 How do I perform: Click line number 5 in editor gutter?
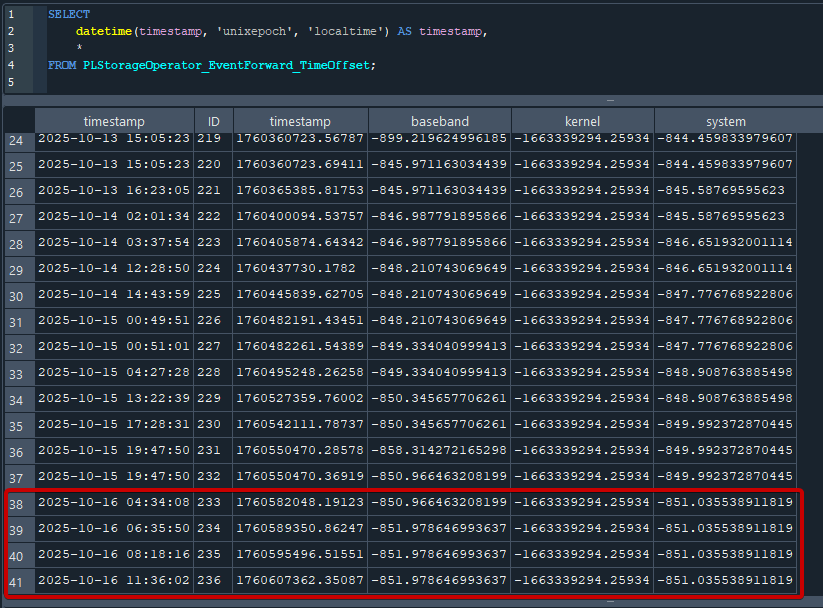pos(11,82)
